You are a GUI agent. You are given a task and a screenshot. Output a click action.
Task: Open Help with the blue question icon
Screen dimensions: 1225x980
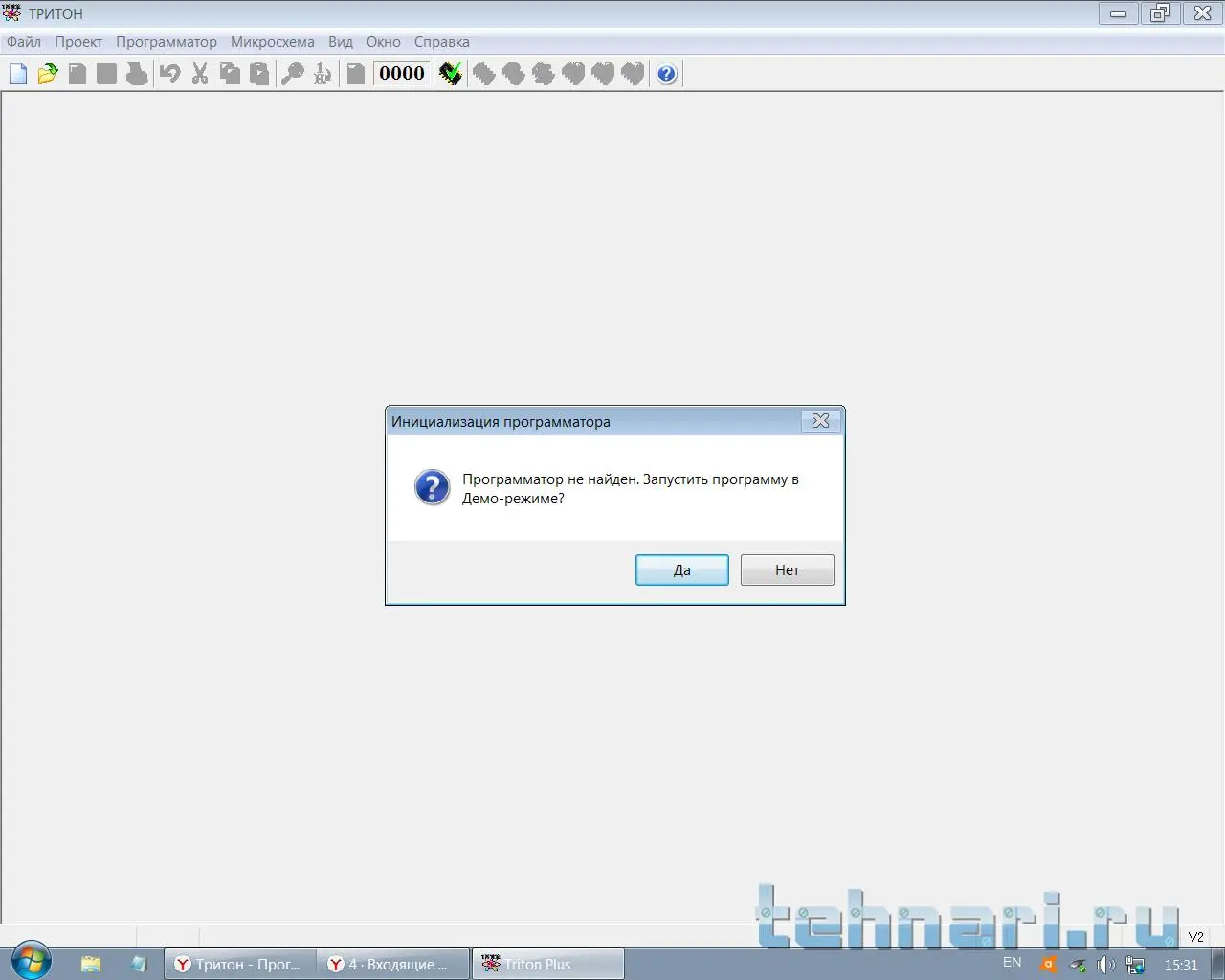pyautogui.click(x=667, y=74)
